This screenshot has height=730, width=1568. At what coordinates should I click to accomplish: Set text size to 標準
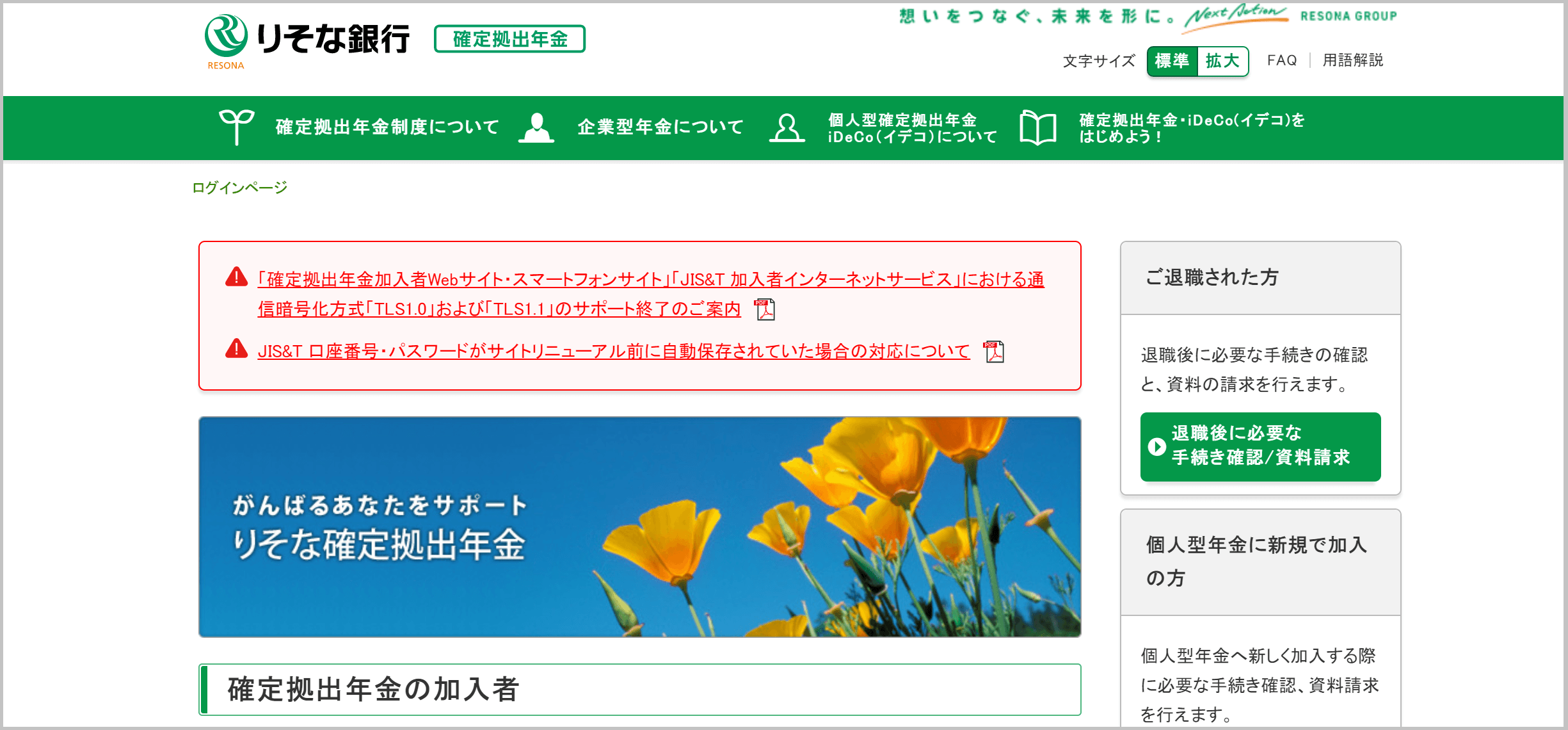pyautogui.click(x=1172, y=61)
